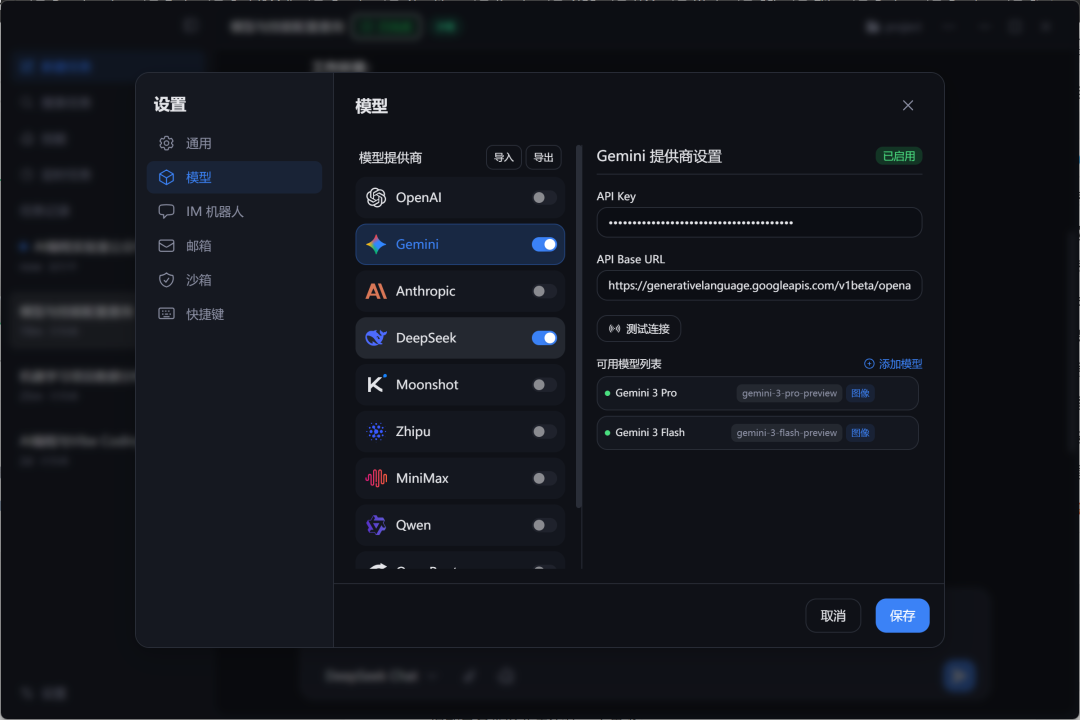Open the 沙箱 sandbox settings section
The image size is (1080, 720).
tap(234, 280)
